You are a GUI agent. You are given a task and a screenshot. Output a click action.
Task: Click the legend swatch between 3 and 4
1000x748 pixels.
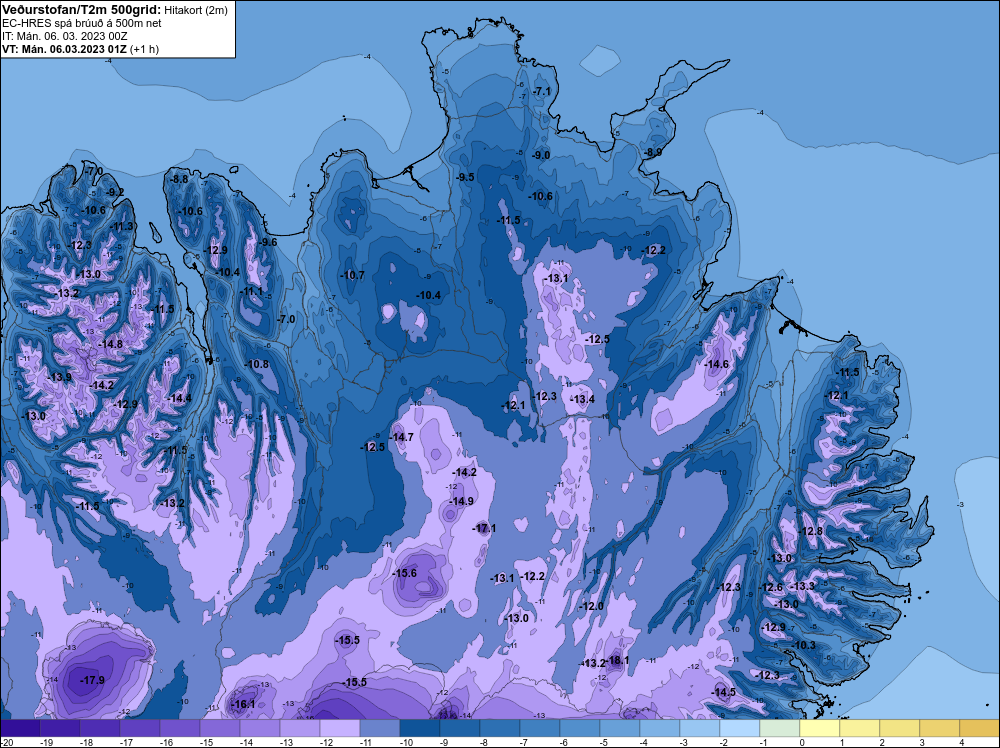click(940, 728)
